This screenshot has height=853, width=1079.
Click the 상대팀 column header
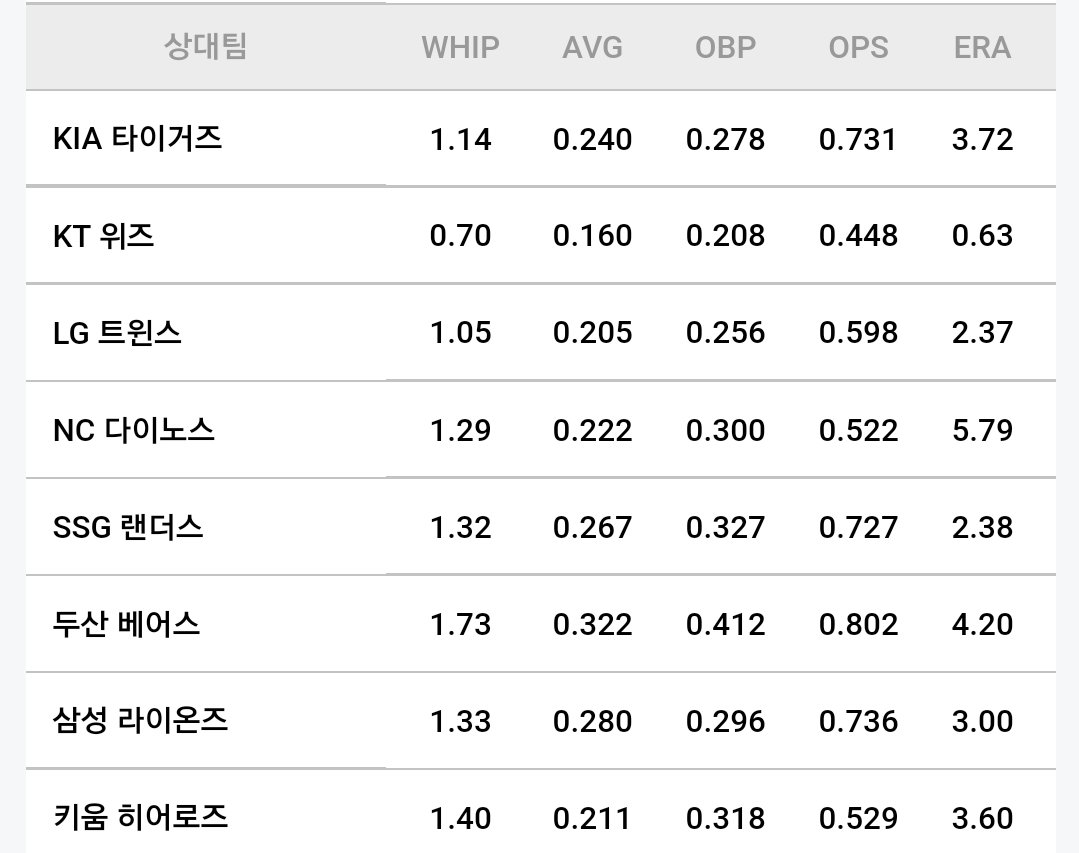[x=206, y=47]
